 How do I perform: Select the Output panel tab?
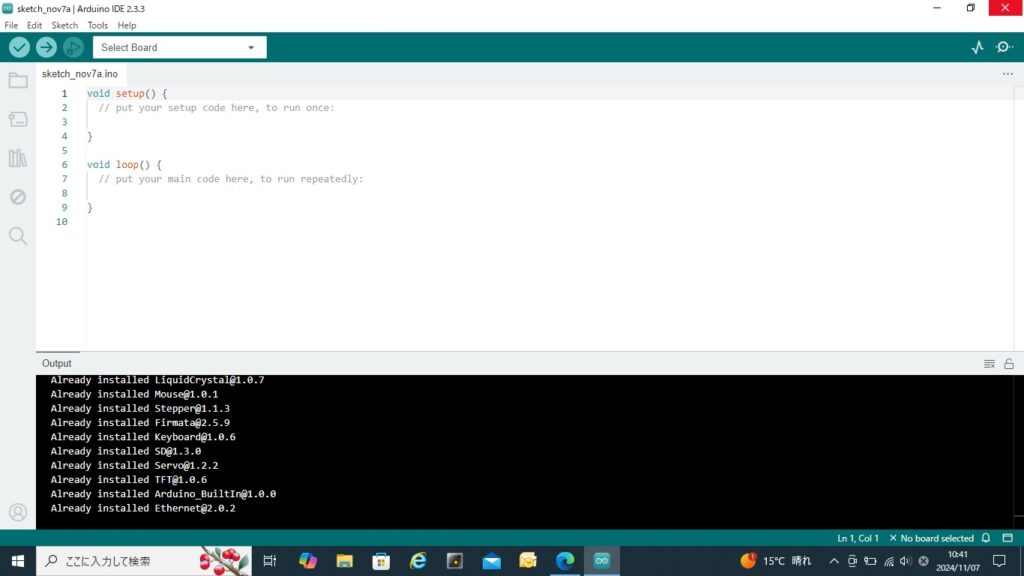pyautogui.click(x=57, y=363)
